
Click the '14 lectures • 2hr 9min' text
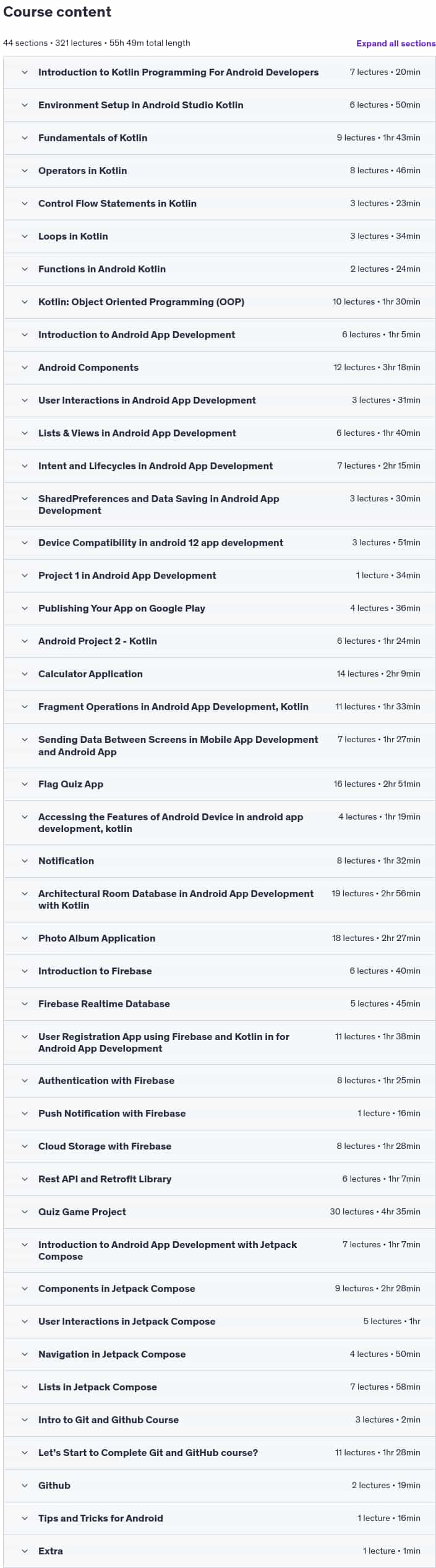pyautogui.click(x=378, y=674)
